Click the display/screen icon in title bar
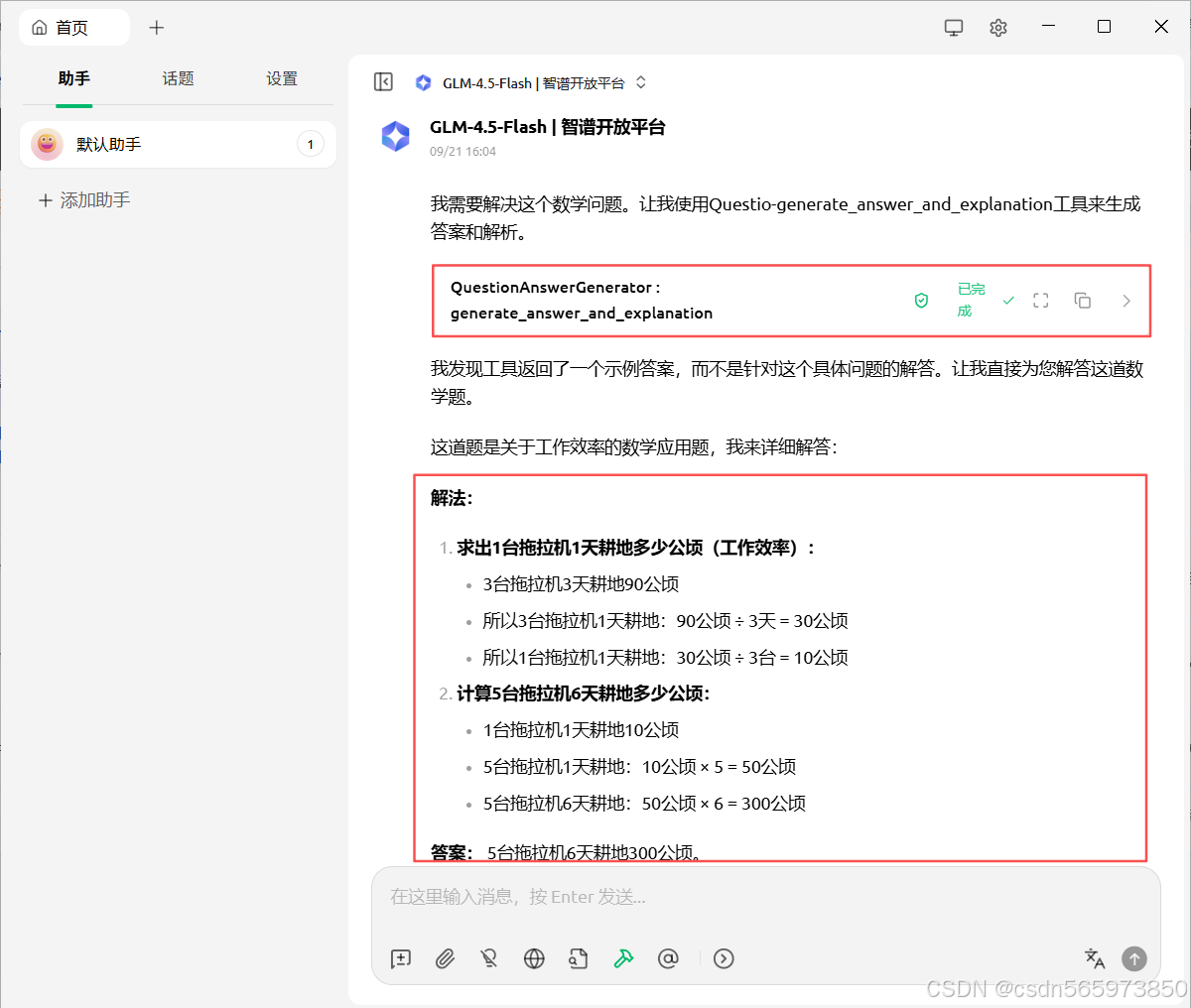1191x1008 pixels. 954,28
